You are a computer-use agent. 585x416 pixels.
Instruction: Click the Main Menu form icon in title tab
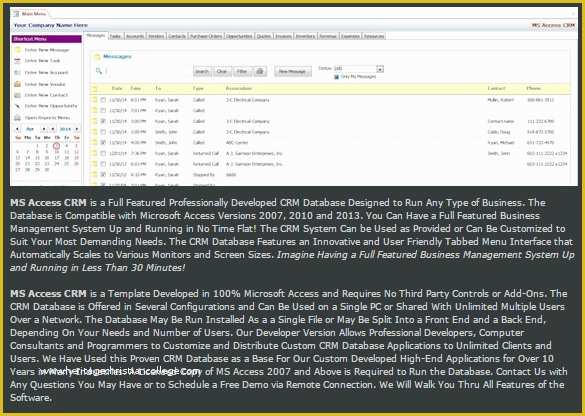(16, 14)
